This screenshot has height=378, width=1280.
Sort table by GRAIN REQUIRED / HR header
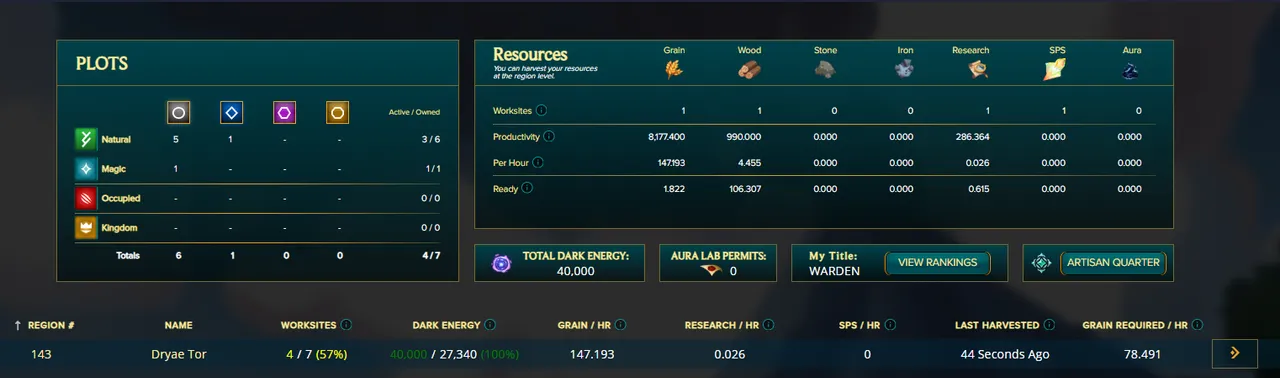tap(1135, 325)
